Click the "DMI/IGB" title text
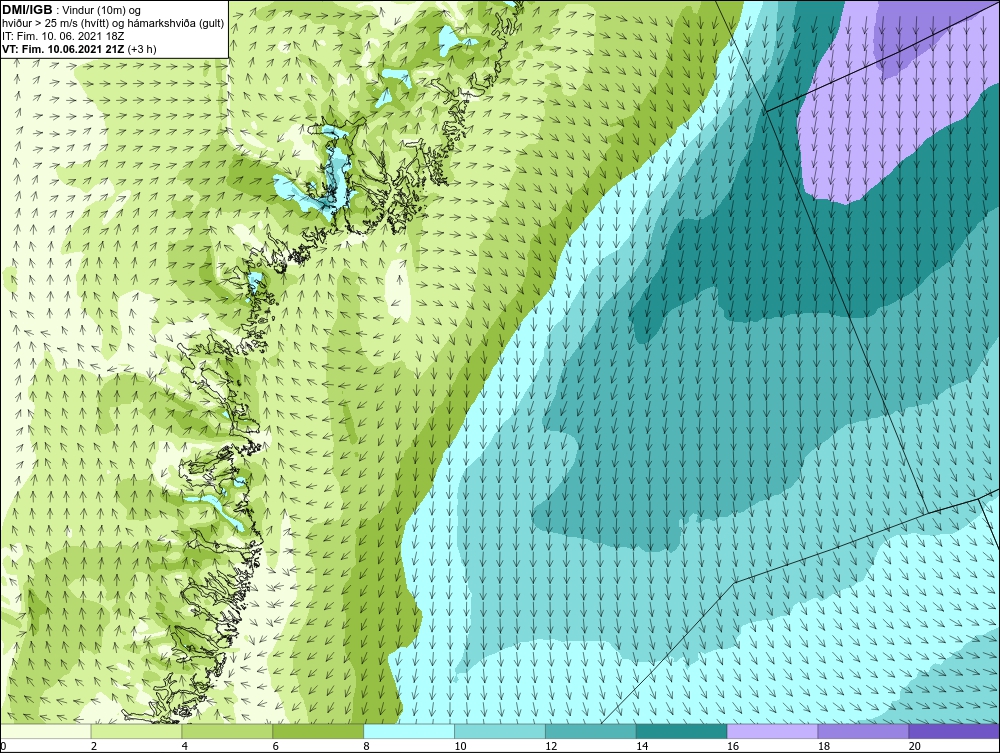1000x753 pixels. (27, 10)
